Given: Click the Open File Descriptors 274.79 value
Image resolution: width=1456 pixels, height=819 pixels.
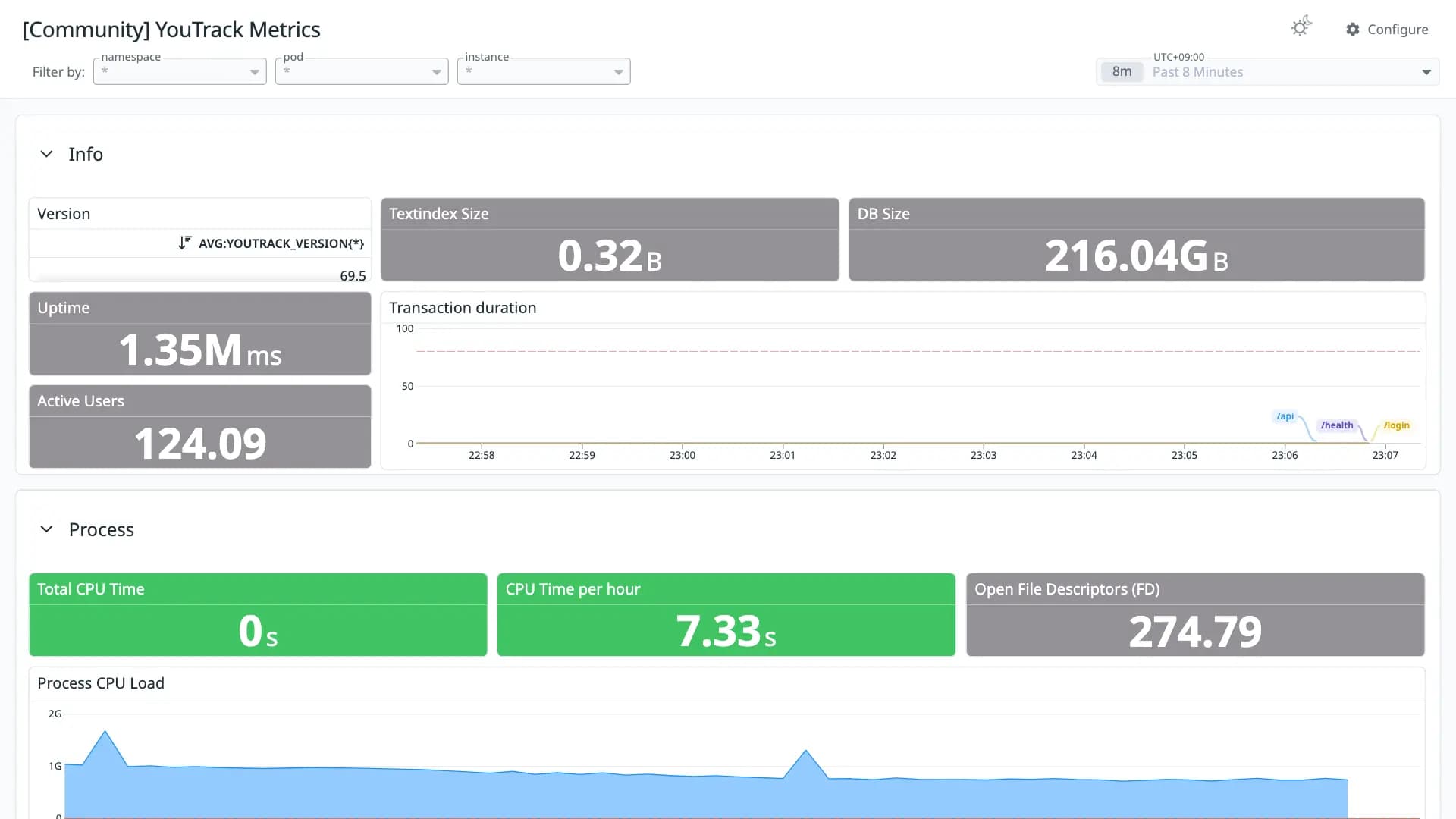Looking at the screenshot, I should [1195, 632].
